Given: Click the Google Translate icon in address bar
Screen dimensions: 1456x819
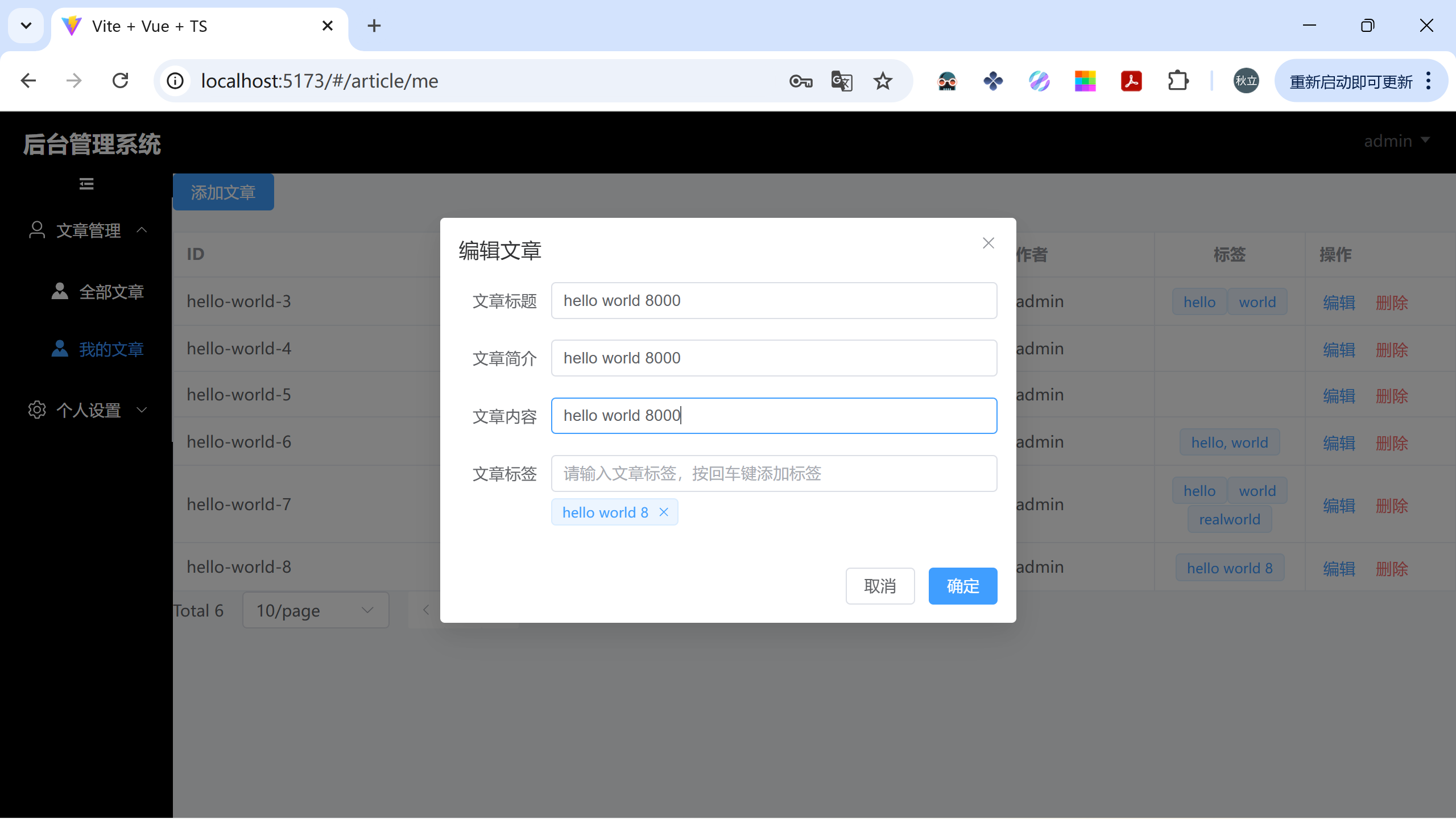Looking at the screenshot, I should (842, 81).
